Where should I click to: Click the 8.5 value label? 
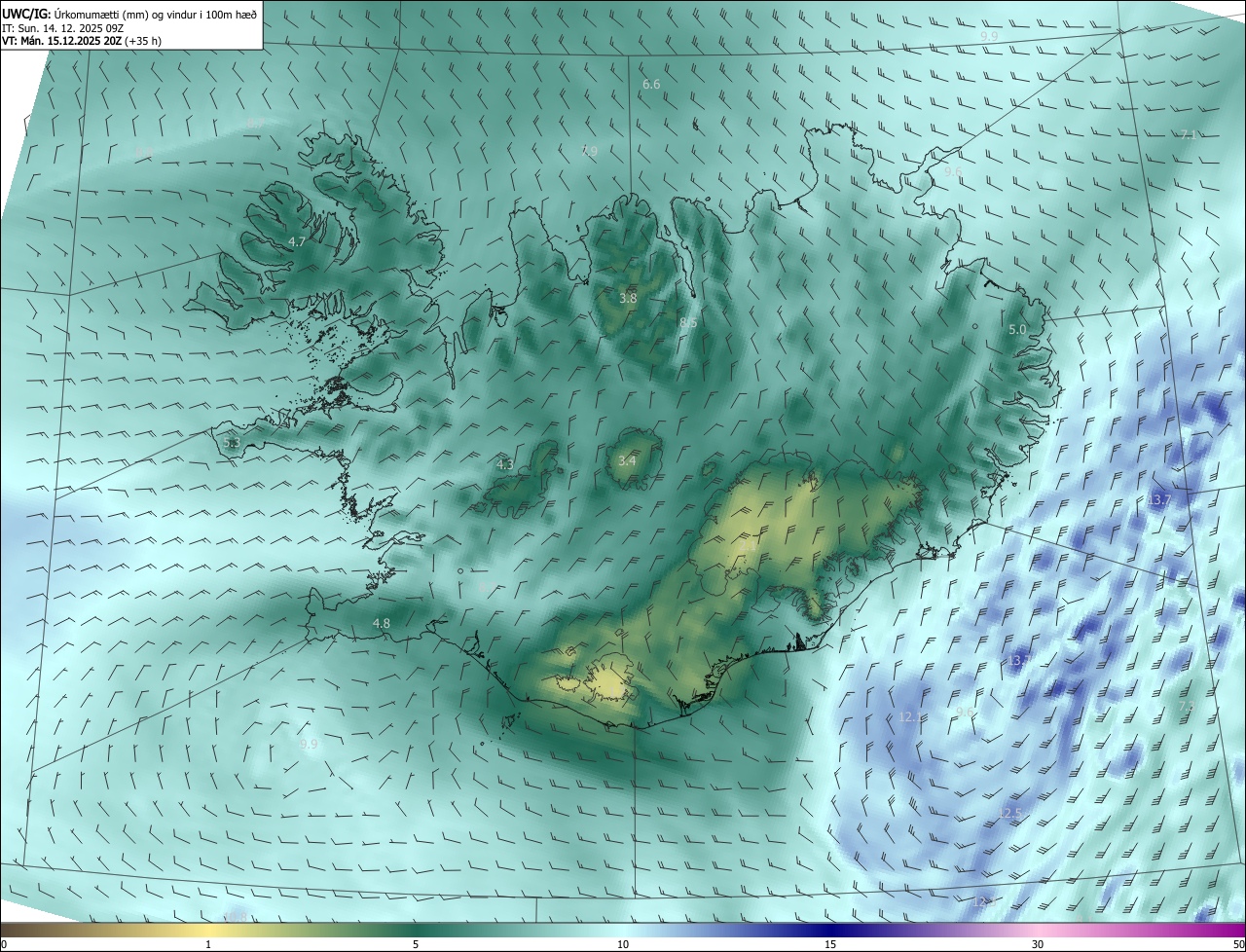tap(687, 322)
